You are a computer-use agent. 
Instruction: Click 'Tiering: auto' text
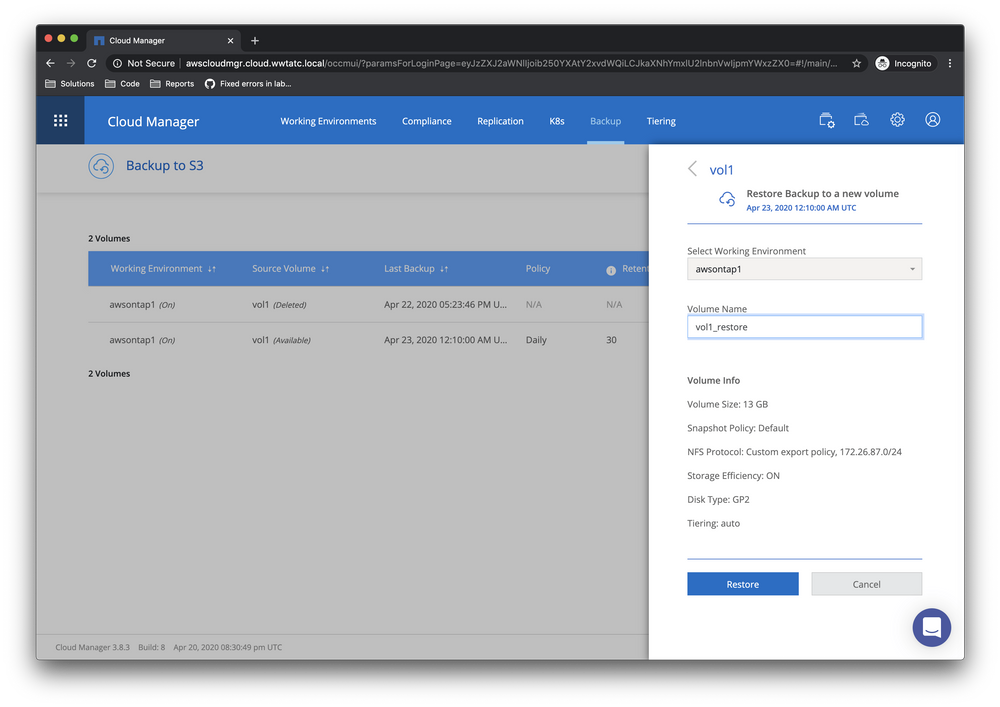713,523
